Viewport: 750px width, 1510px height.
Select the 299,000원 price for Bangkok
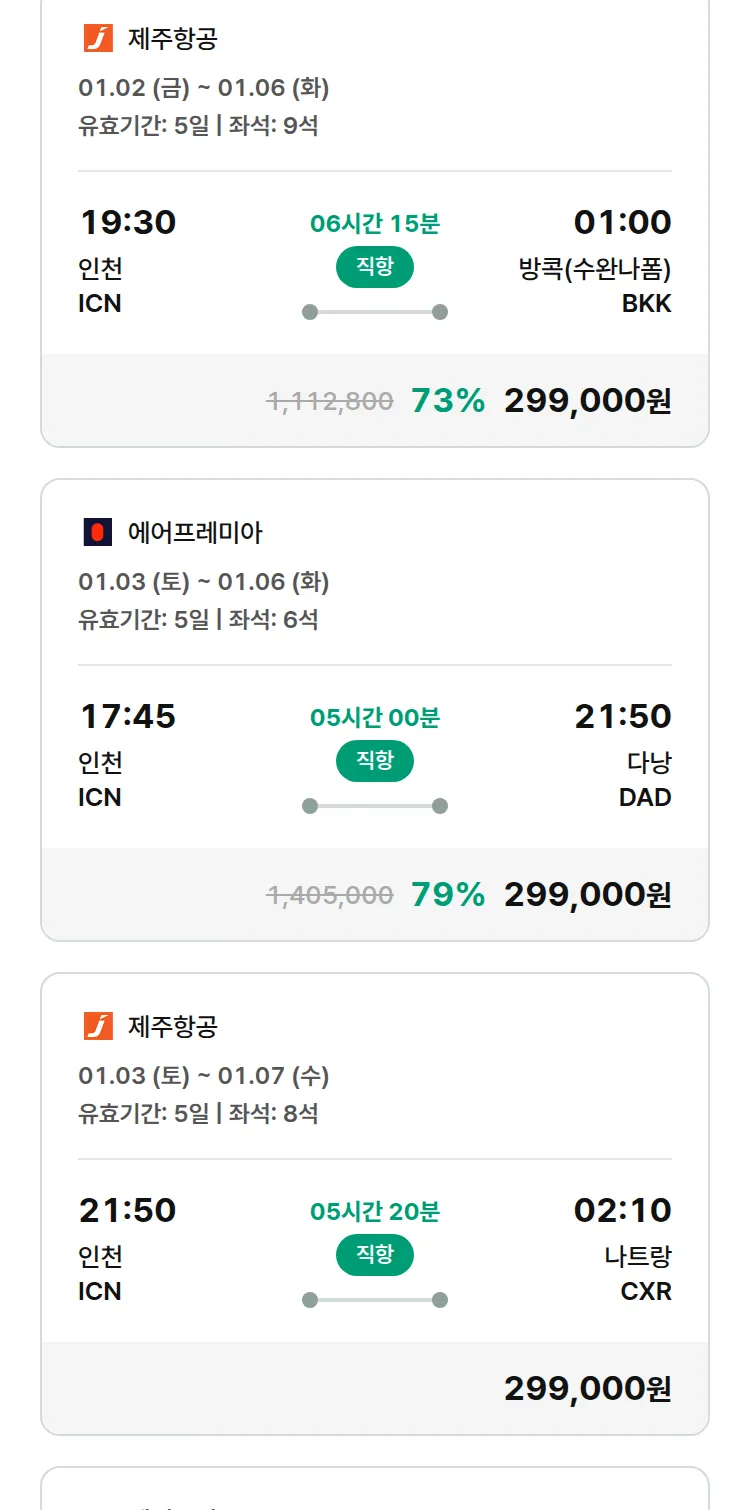coord(587,401)
